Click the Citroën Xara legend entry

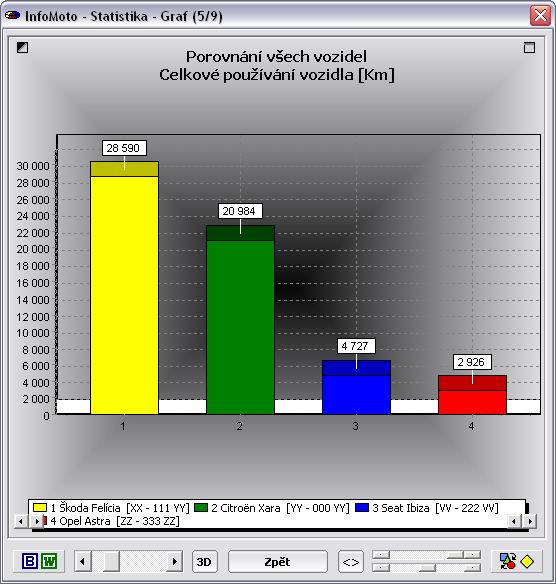tap(272, 508)
